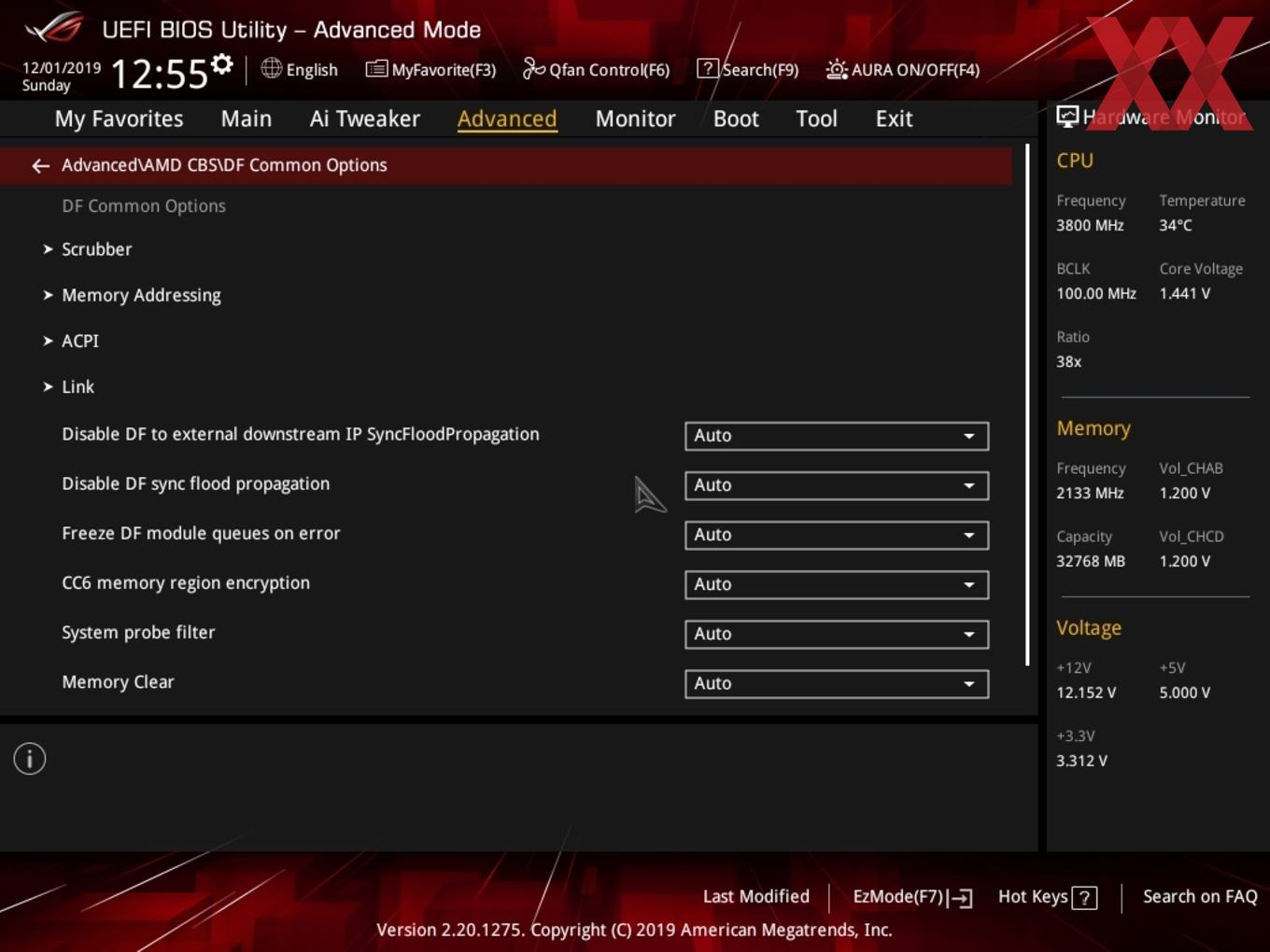Click the back arrow in breadcrumb bar
This screenshot has width=1270, height=952.
(x=40, y=166)
